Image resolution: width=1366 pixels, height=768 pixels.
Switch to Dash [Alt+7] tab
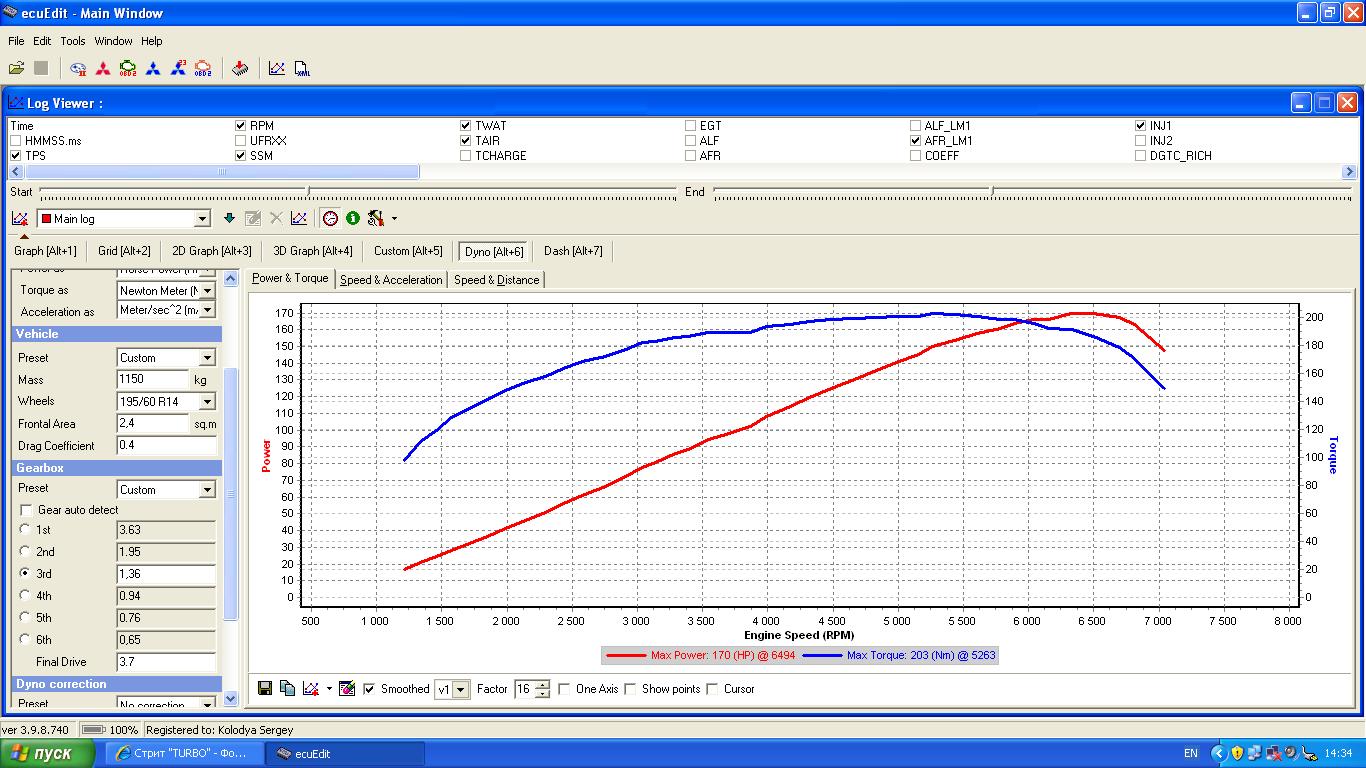pyautogui.click(x=573, y=251)
